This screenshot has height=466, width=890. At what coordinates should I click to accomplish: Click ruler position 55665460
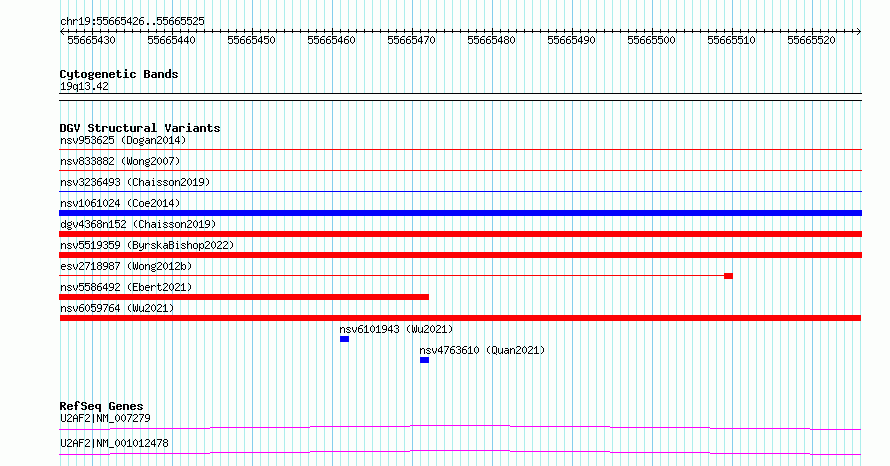point(331,40)
